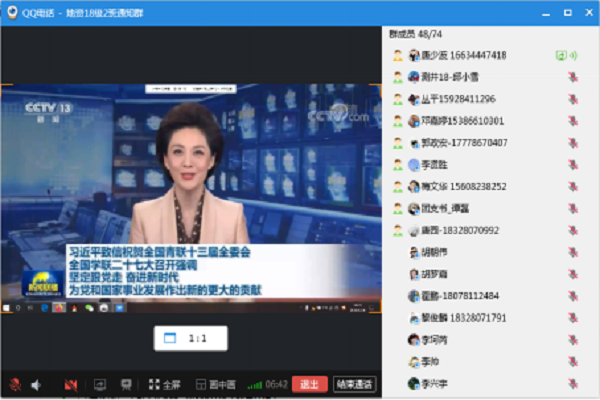The image size is (600, 400).
Task: Click the QQ电话 app icon in title bar
Action: pyautogui.click(x=11, y=12)
